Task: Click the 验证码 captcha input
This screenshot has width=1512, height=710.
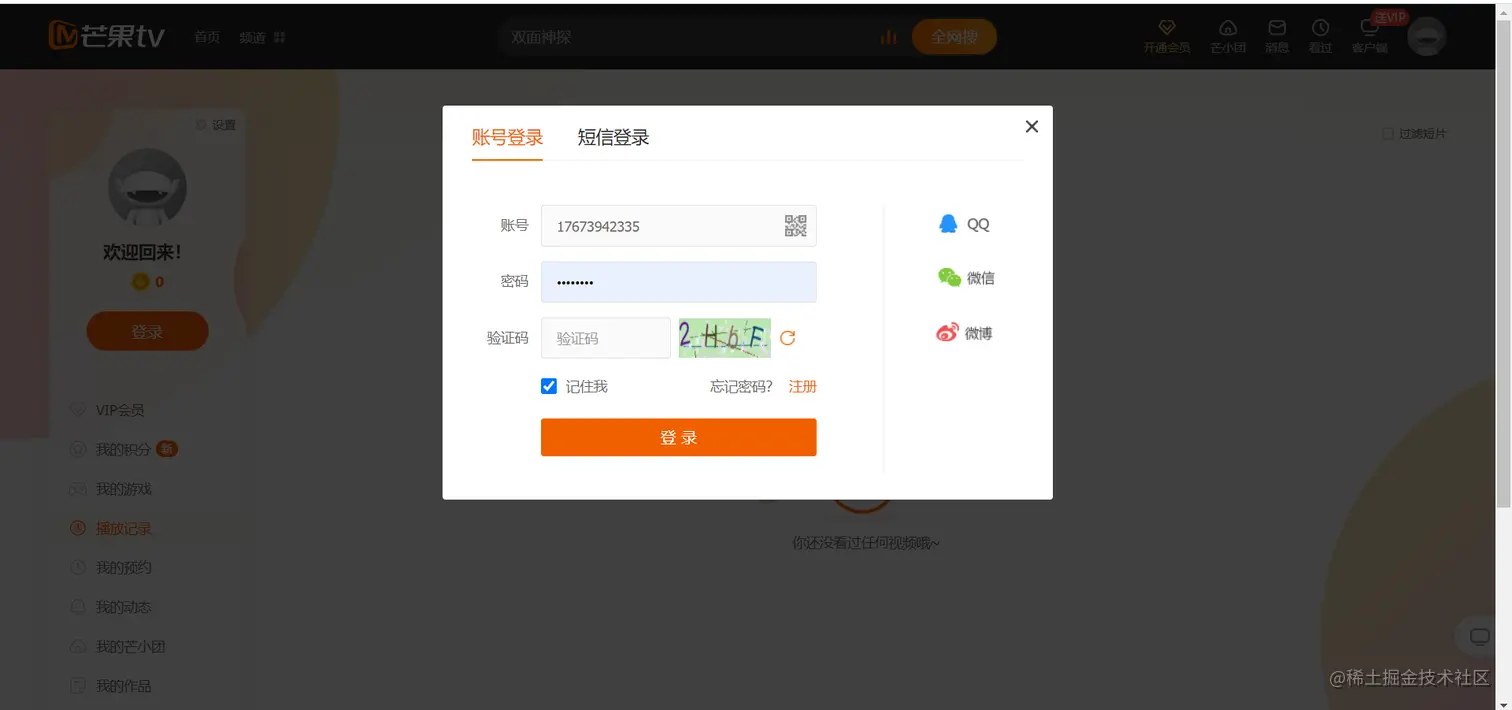Action: coord(606,338)
